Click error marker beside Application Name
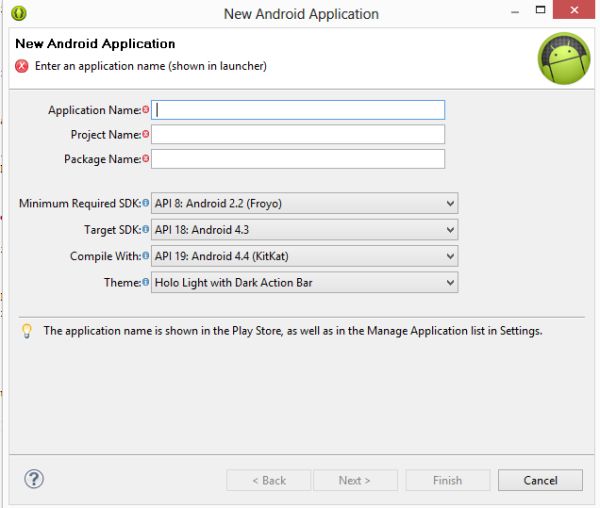Image resolution: width=600 pixels, height=508 pixels. coord(146,110)
